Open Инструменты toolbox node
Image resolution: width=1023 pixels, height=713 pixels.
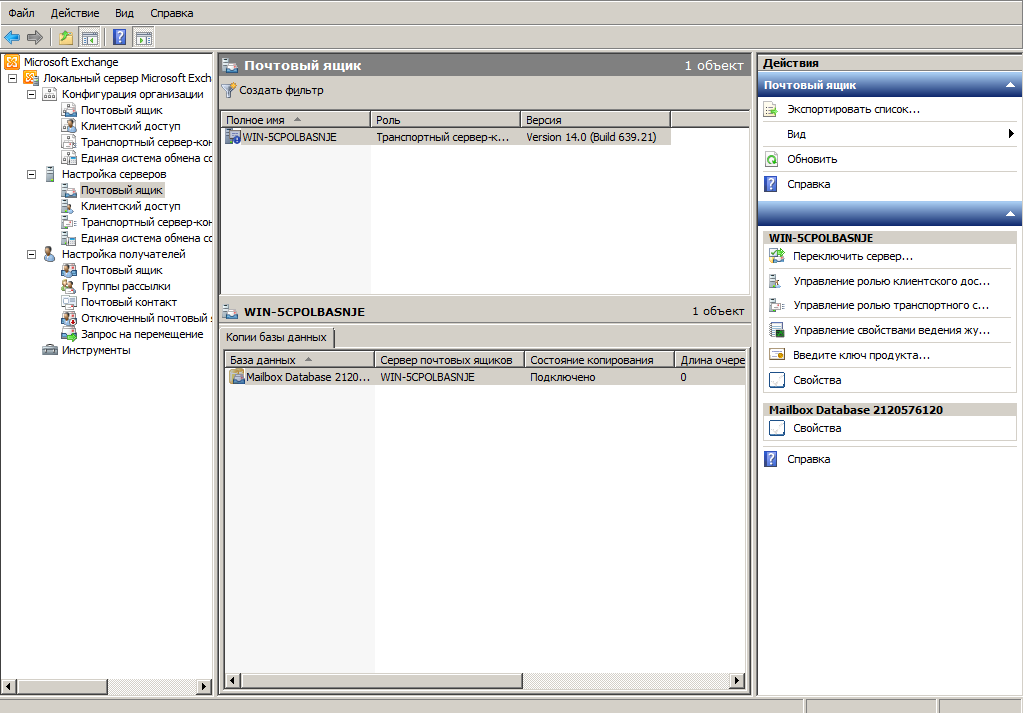pos(96,350)
